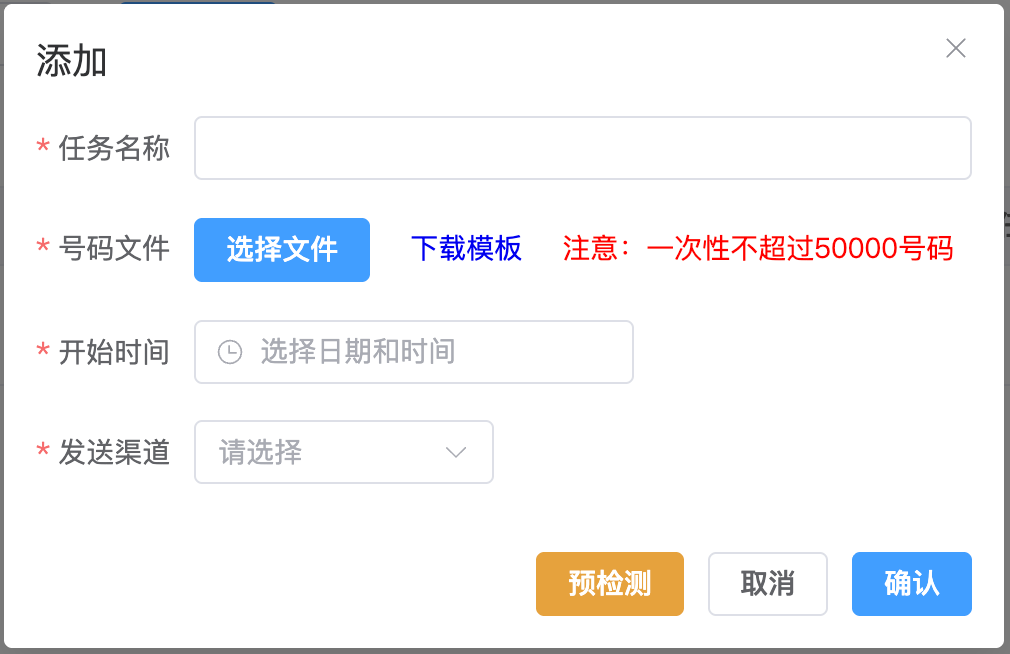Click the orange 预检测 button
This screenshot has height=654, width=1010.
pyautogui.click(x=610, y=583)
